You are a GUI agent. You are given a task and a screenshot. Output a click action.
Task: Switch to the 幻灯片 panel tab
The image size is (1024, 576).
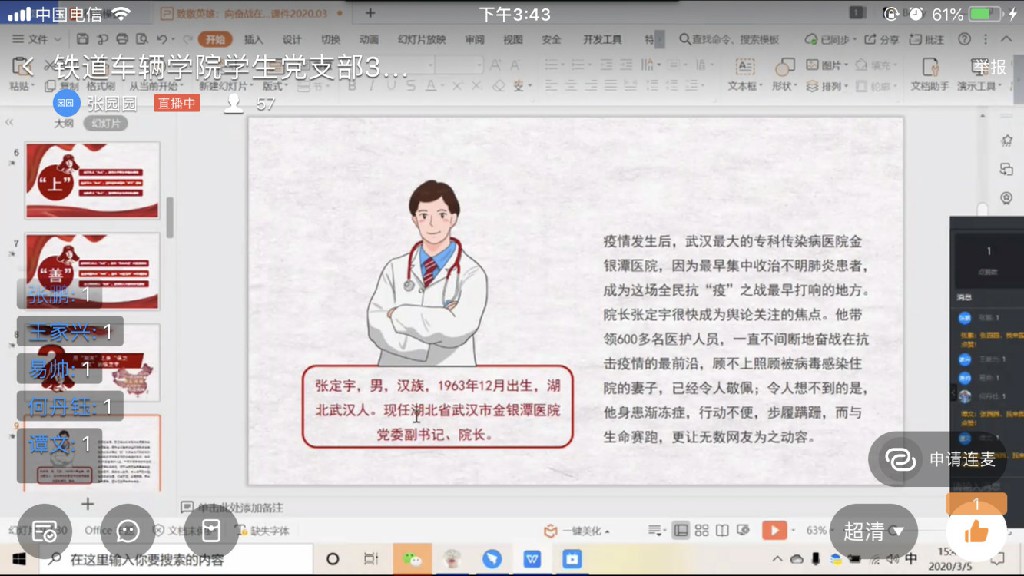(105, 123)
